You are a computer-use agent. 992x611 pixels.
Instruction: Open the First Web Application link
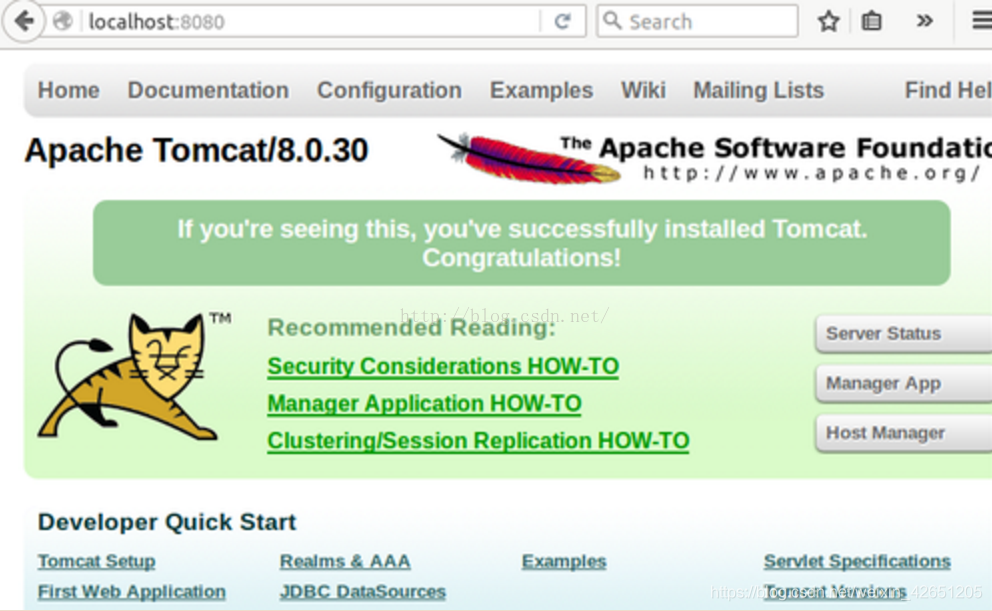pos(132,591)
